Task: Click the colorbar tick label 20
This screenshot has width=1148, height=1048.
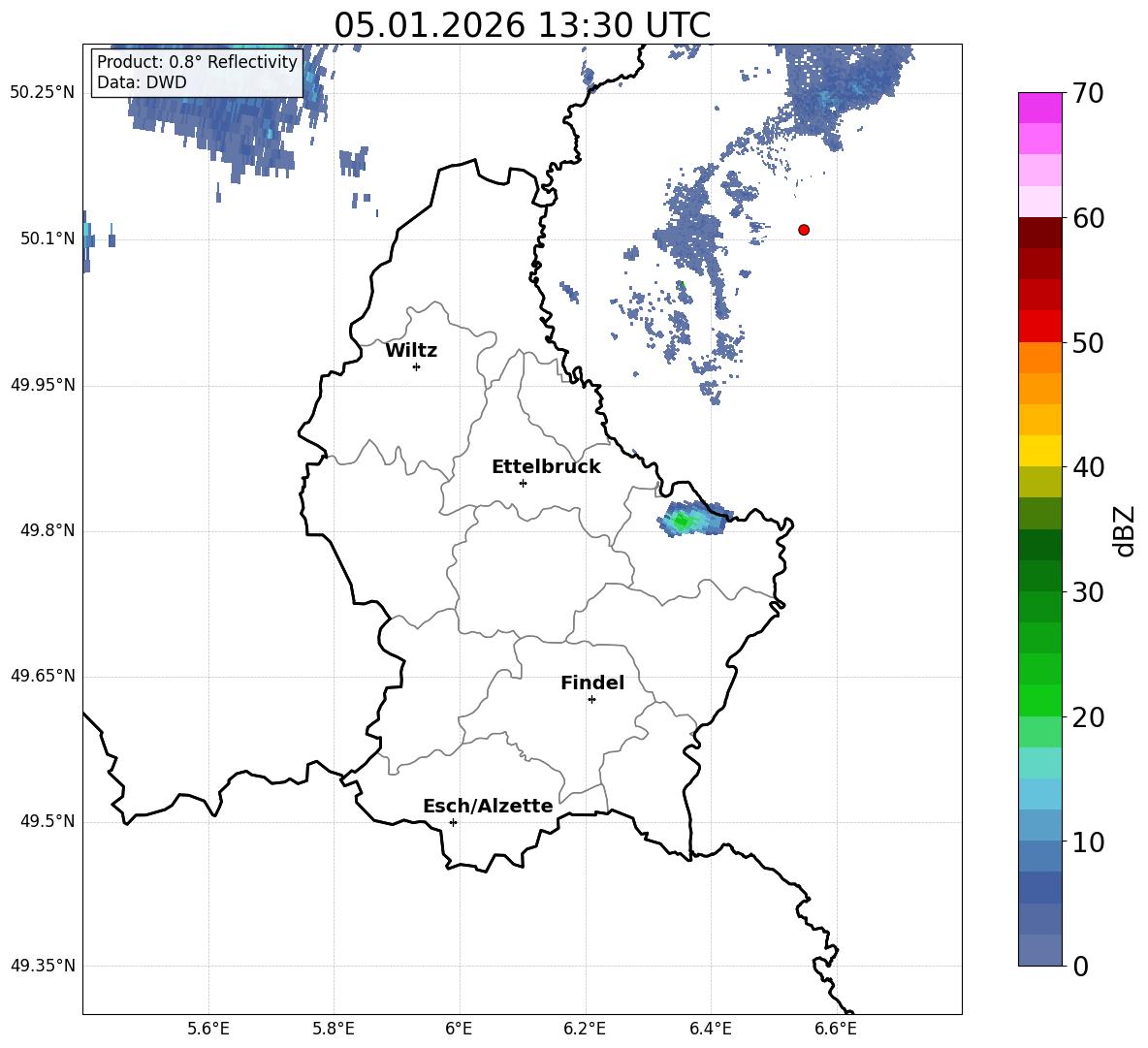Action: [x=1088, y=717]
